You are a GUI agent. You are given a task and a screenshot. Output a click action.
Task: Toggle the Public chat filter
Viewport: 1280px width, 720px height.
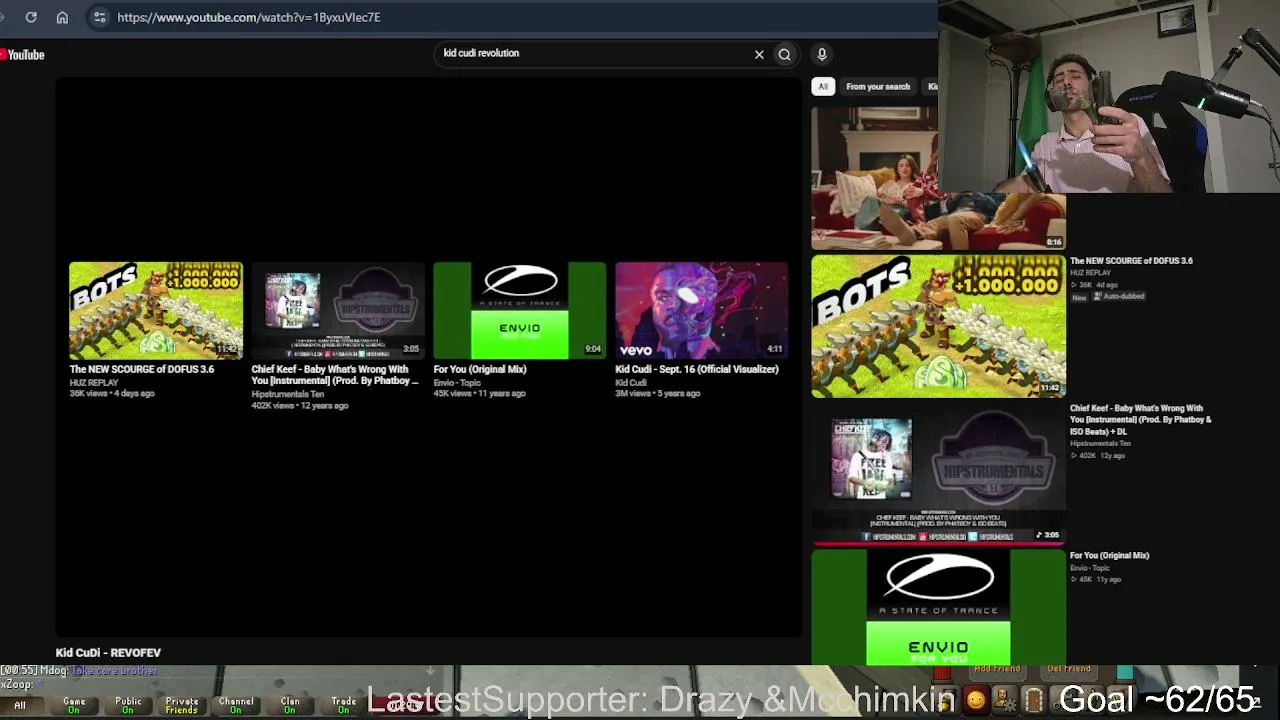(128, 705)
